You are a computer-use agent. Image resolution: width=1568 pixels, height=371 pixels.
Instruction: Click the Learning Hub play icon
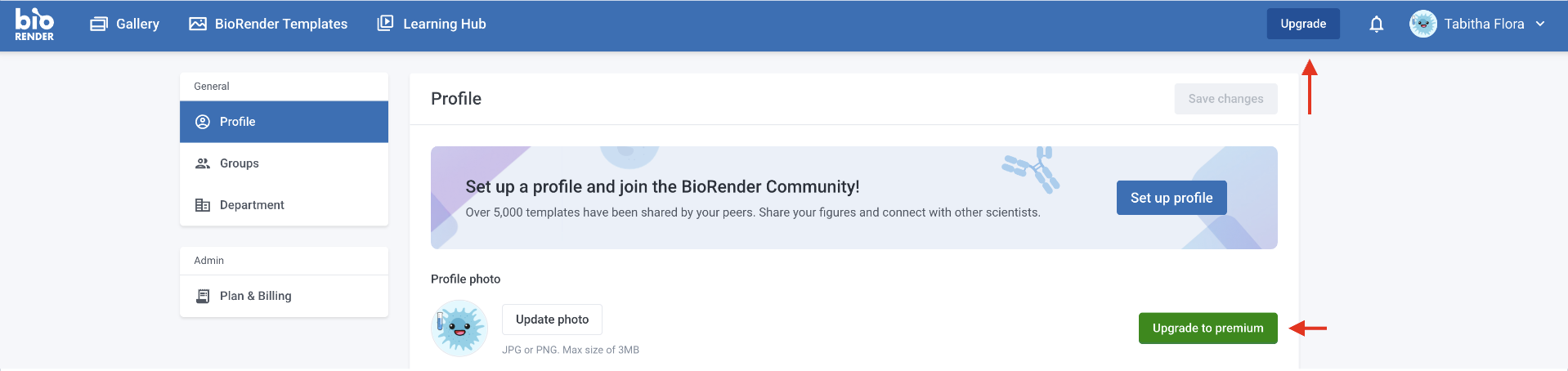[x=385, y=23]
